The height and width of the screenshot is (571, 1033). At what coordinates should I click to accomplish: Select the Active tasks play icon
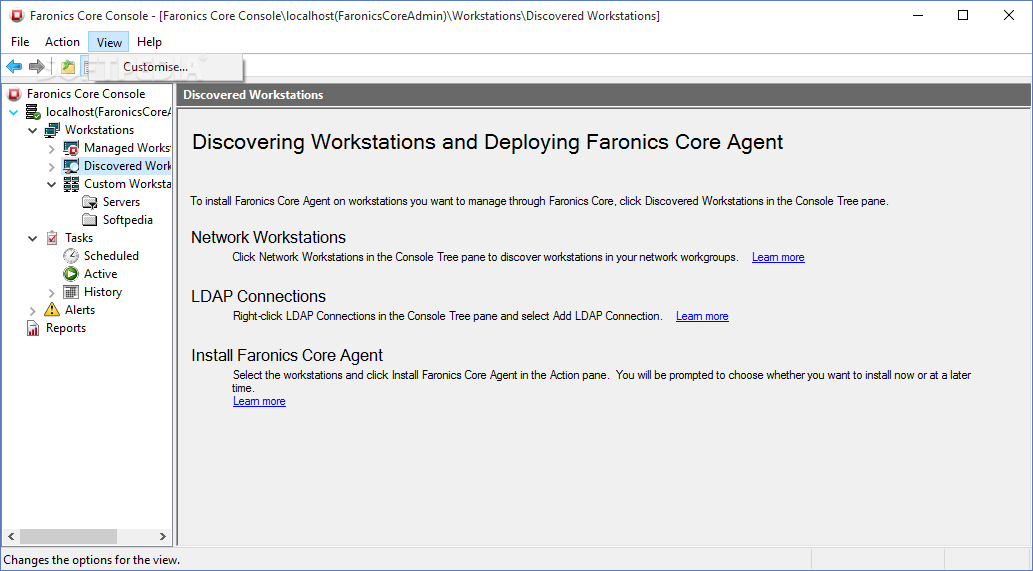[x=71, y=274]
